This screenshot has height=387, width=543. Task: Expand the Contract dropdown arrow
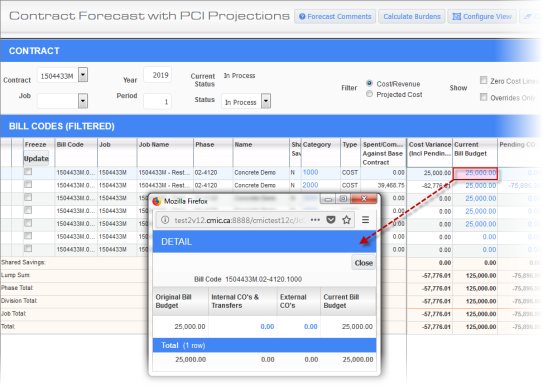coord(83,75)
